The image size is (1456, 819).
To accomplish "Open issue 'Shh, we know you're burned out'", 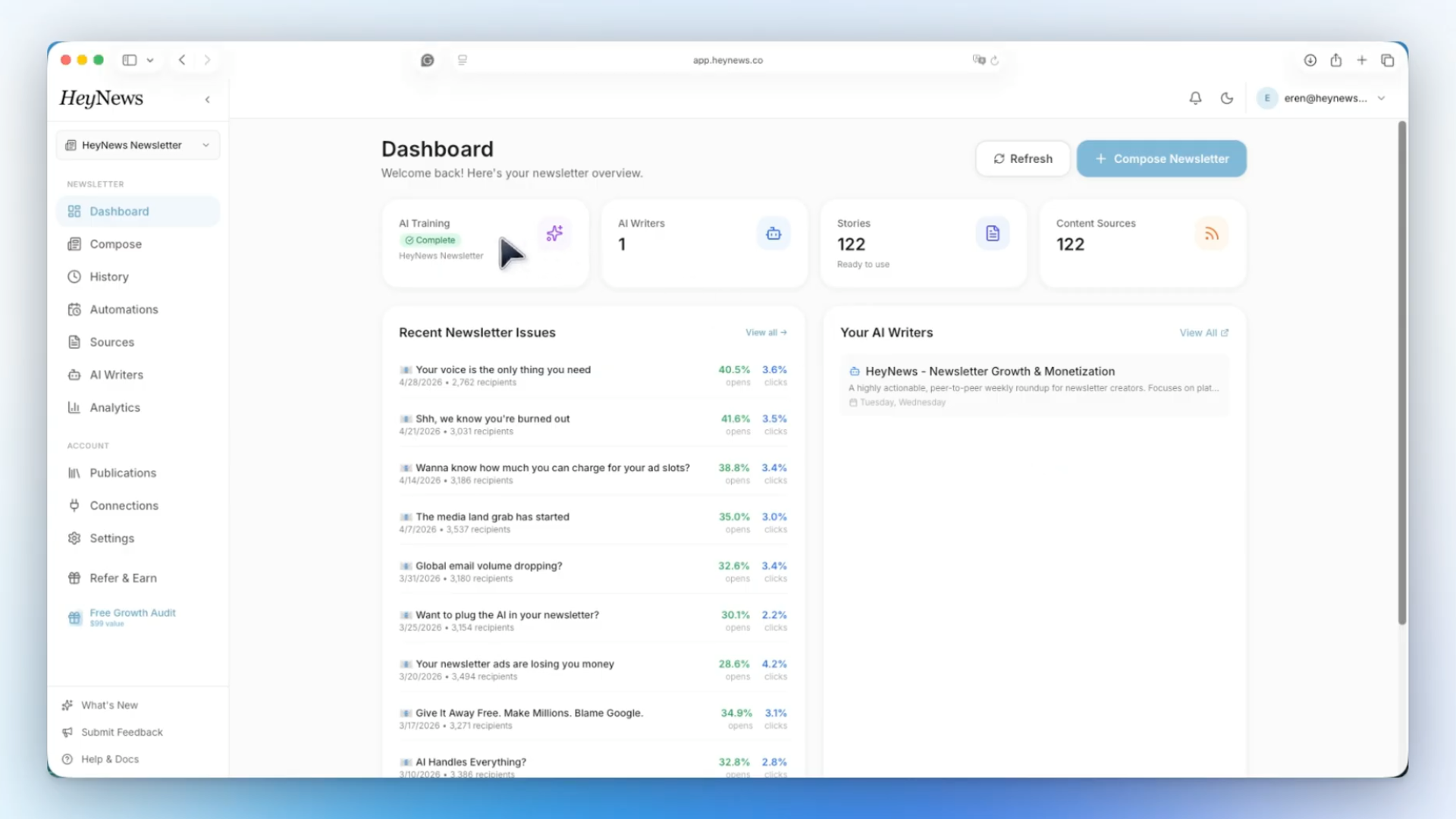I will coord(593,424).
